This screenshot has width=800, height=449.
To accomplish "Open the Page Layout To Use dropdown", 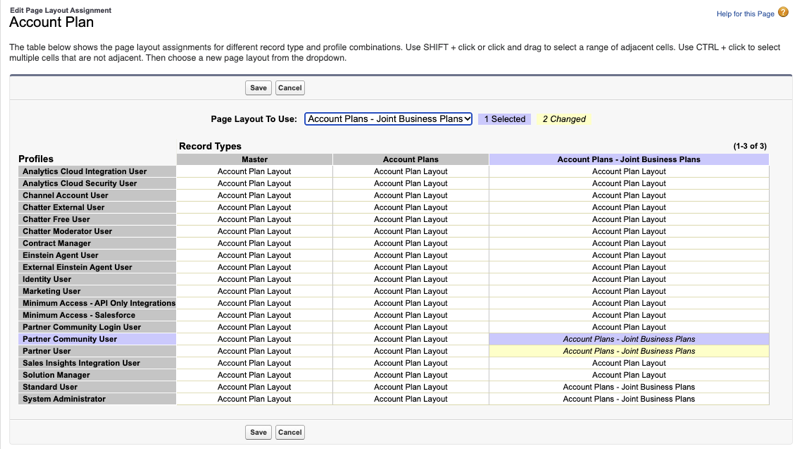I will pos(388,119).
